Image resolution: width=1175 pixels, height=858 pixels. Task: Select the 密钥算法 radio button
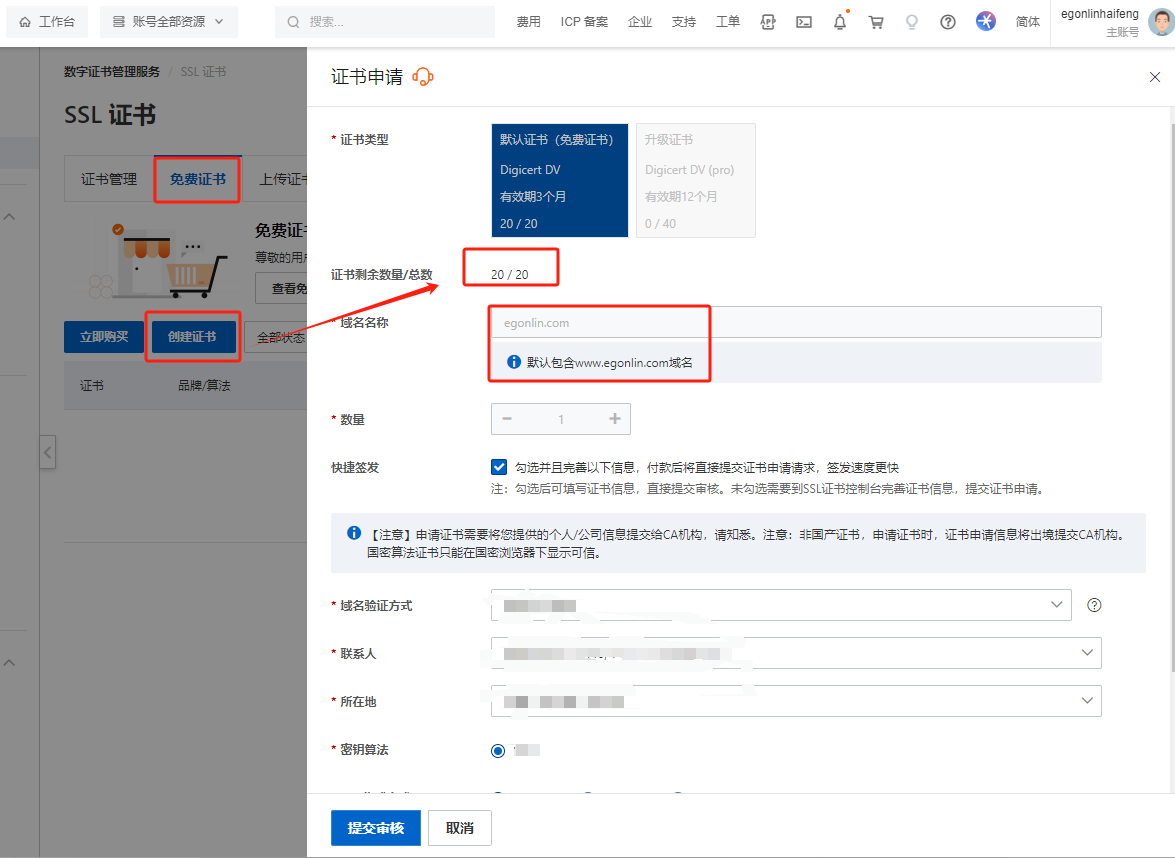click(498, 750)
